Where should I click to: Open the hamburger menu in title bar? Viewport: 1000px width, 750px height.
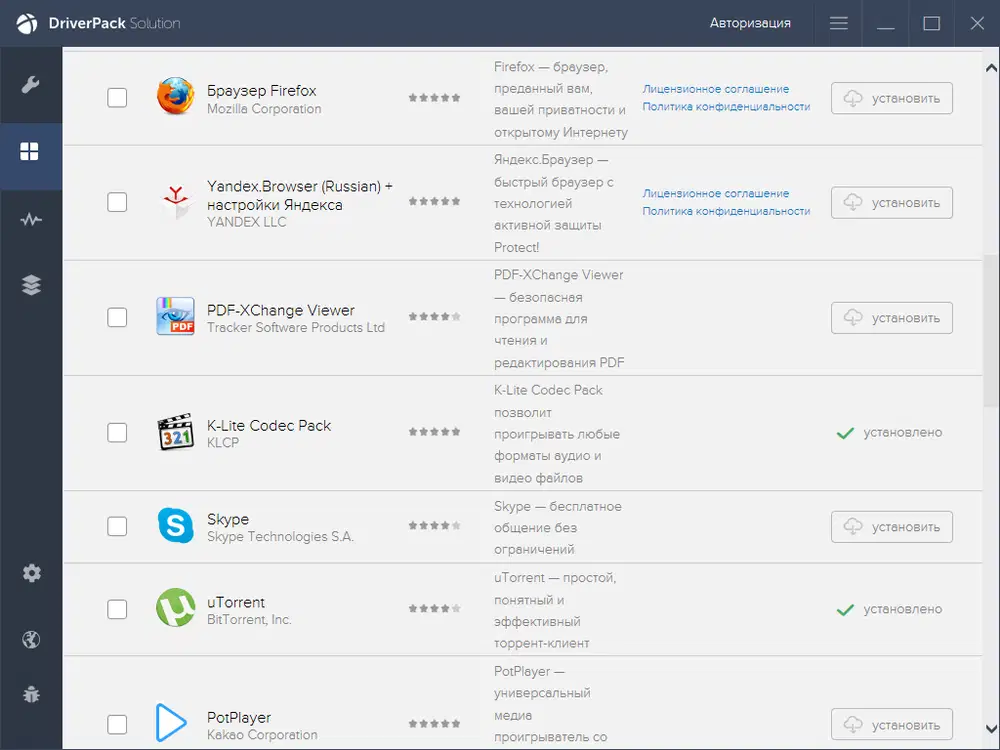point(839,23)
